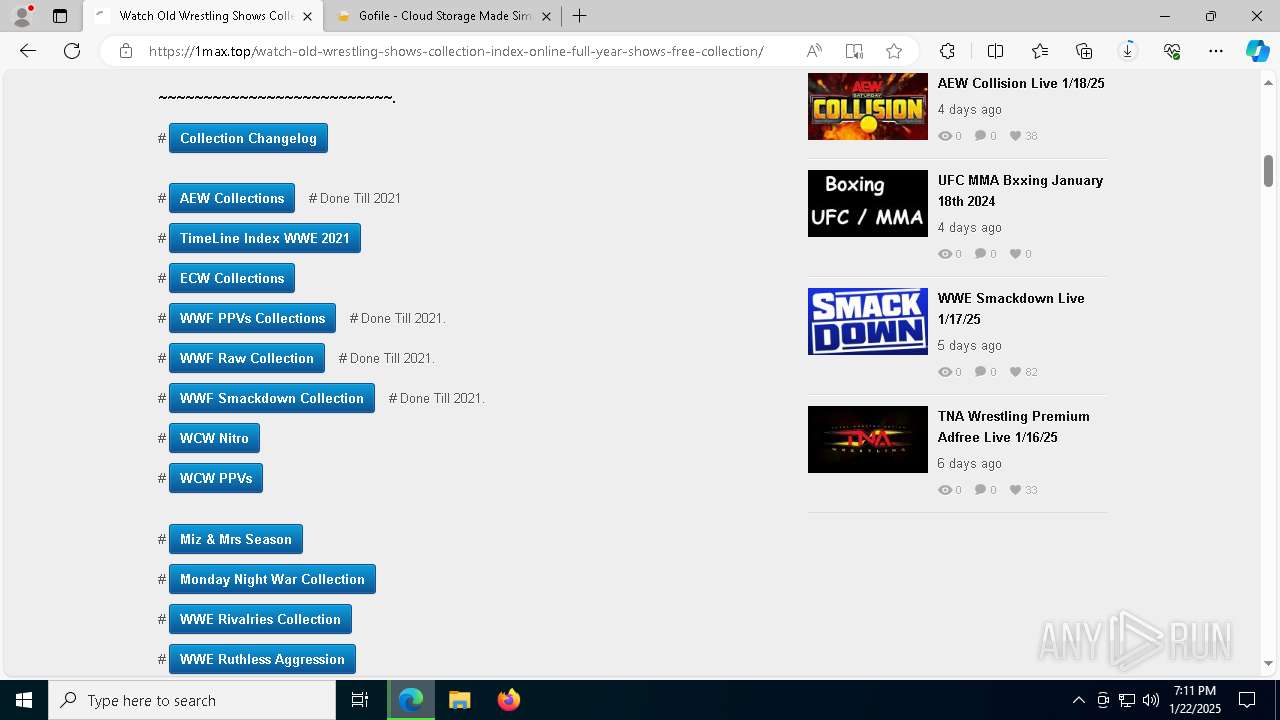Open Read aloud icon in address bar
This screenshot has width=1280, height=720.
pyautogui.click(x=814, y=51)
